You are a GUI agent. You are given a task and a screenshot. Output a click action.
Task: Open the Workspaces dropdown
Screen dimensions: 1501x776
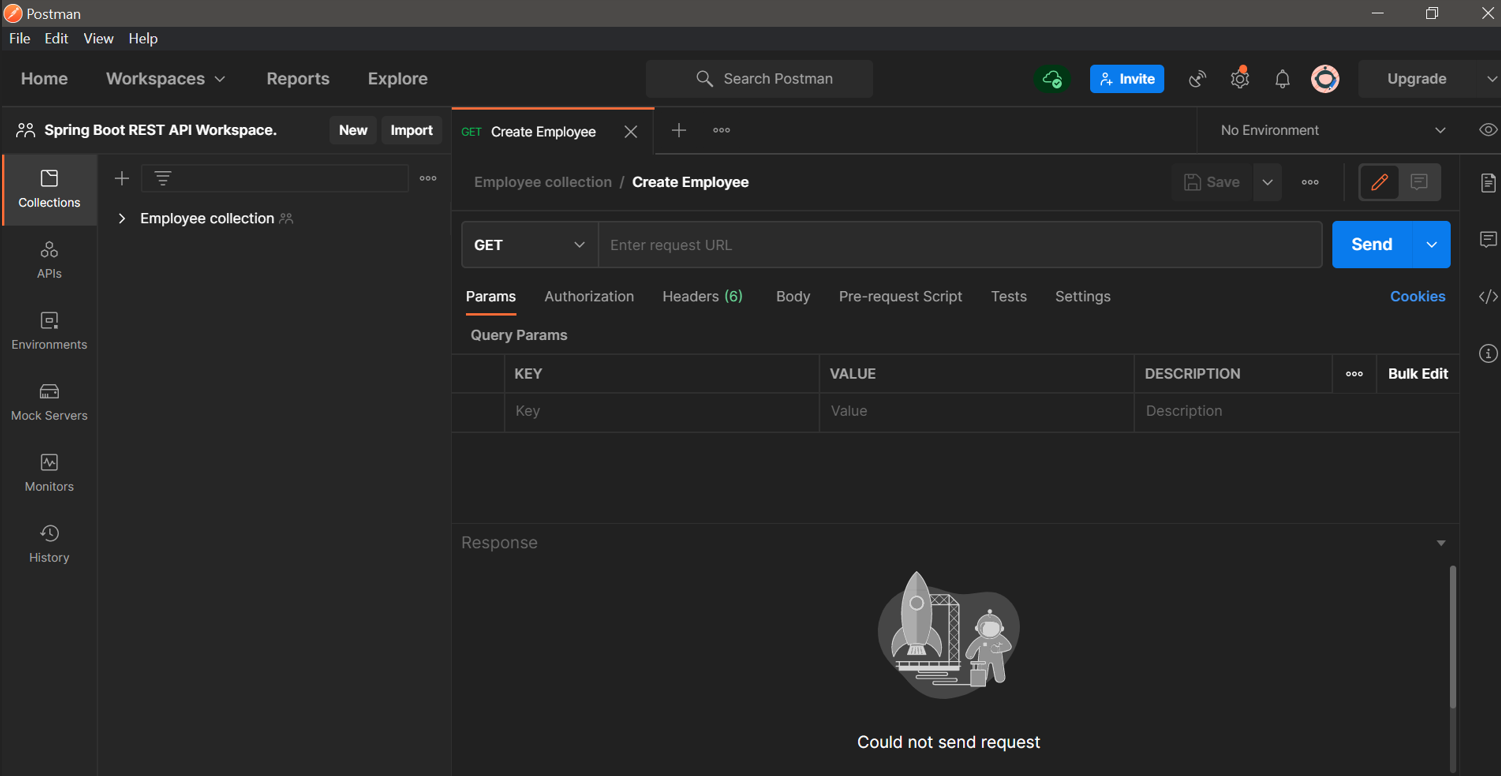pos(166,79)
